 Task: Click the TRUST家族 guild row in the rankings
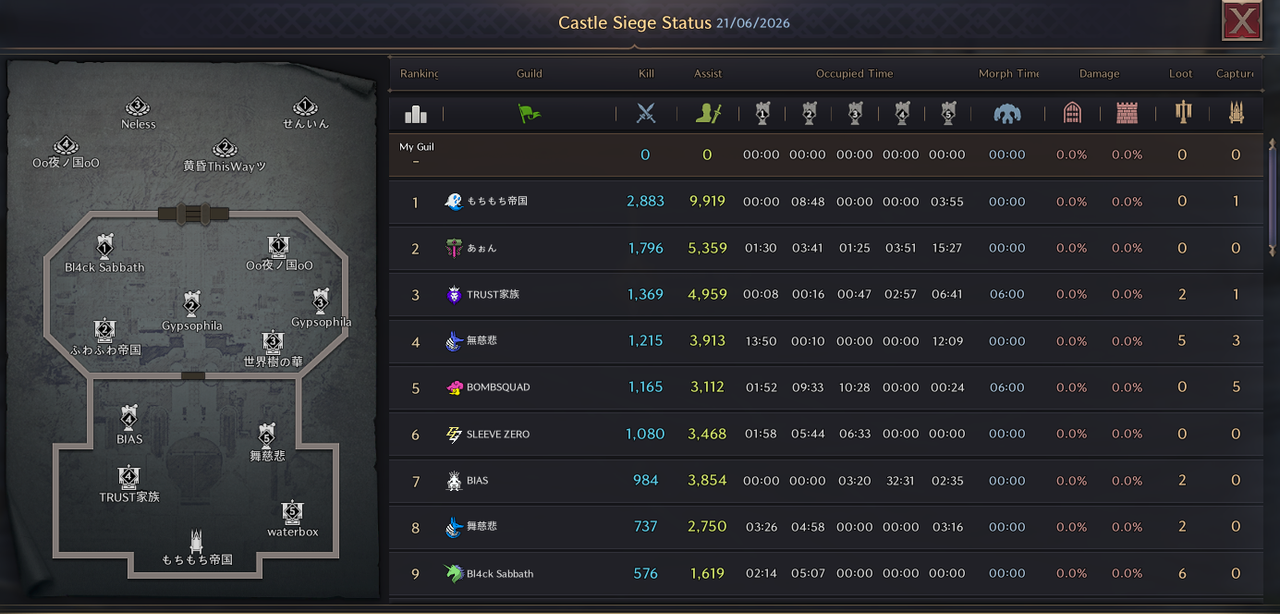(x=826, y=294)
